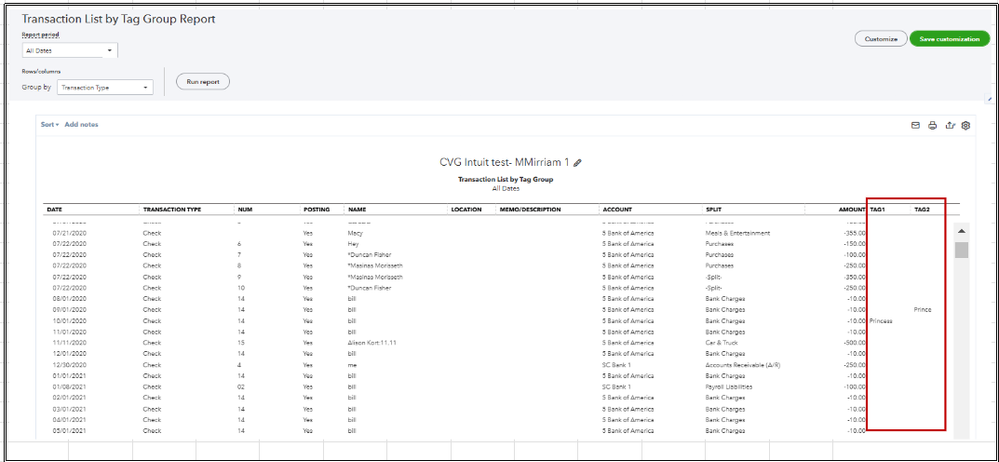This screenshot has height=462, width=999.
Task: Open the Report period All Dates dropdown
Action: click(x=69, y=50)
